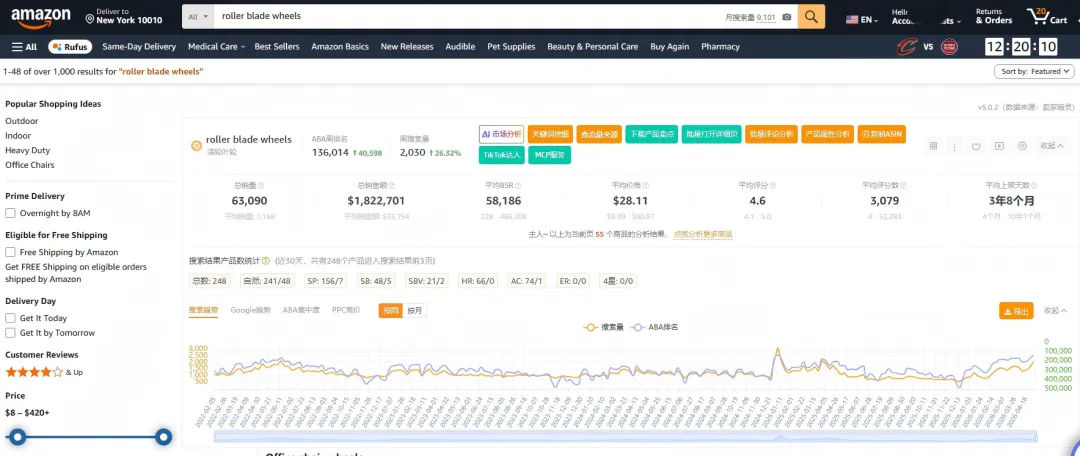The image size is (1080, 456).
Task: Check Get It by Tomorrow checkbox
Action: pyautogui.click(x=10, y=333)
